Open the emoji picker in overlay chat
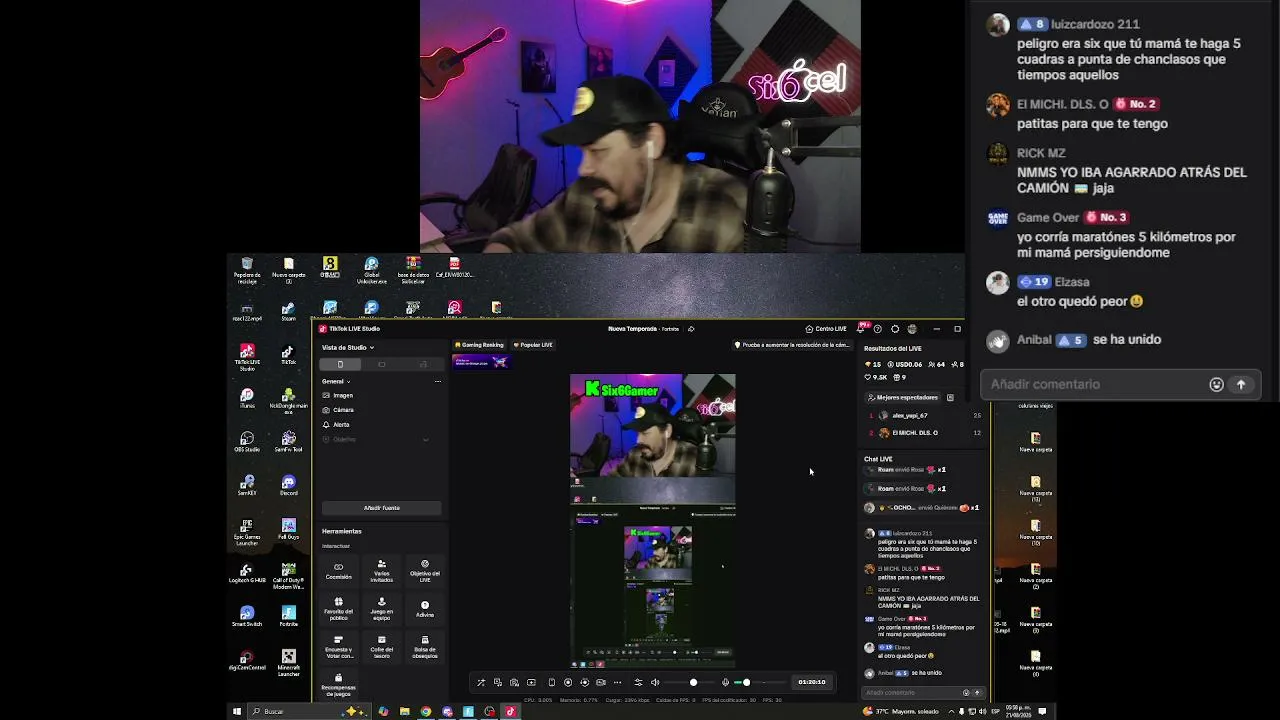This screenshot has height=720, width=1280. (1216, 384)
